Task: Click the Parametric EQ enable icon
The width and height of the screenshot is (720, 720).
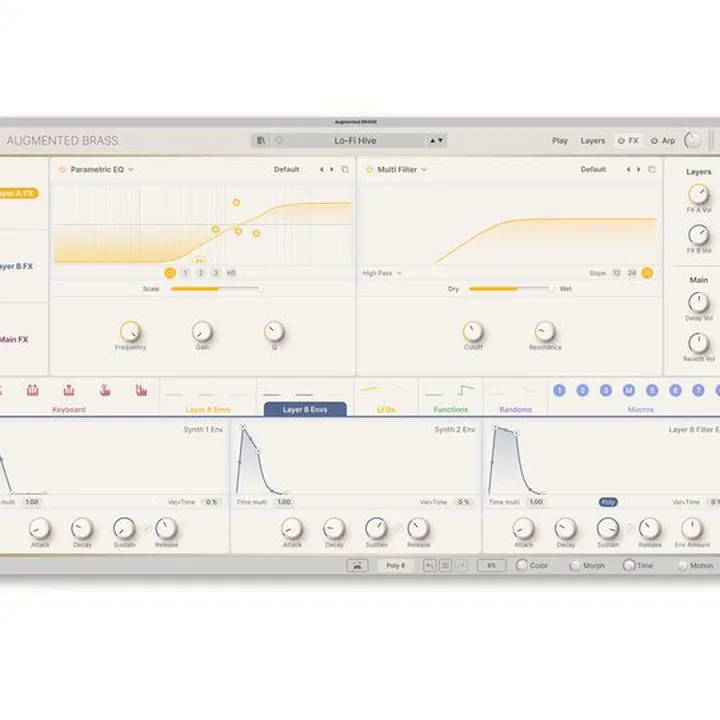Action: point(62,169)
